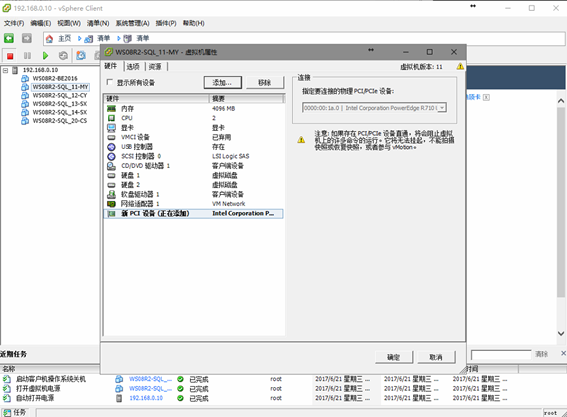
Task: Click the 添加... button
Action: pyautogui.click(x=222, y=82)
